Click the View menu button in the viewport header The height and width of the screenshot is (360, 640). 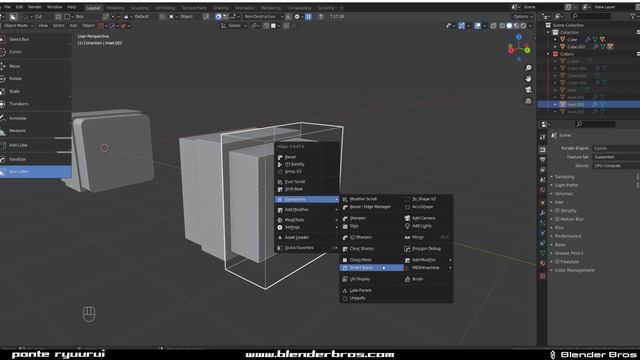point(42,25)
